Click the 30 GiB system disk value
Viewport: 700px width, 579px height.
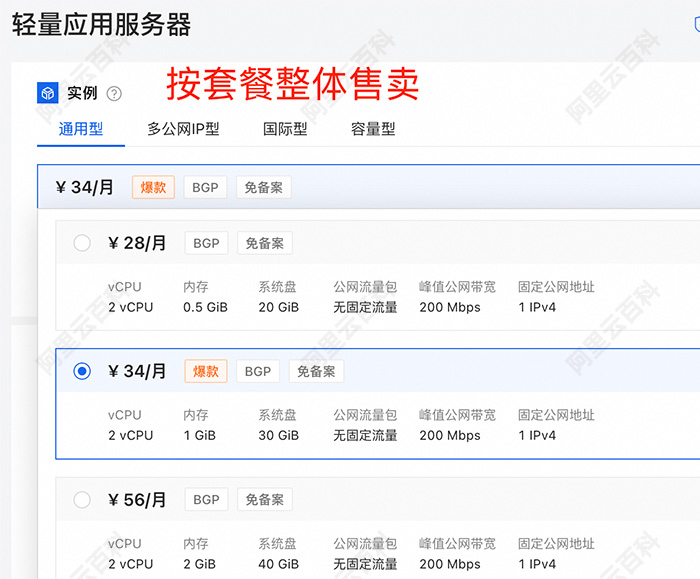click(x=279, y=435)
